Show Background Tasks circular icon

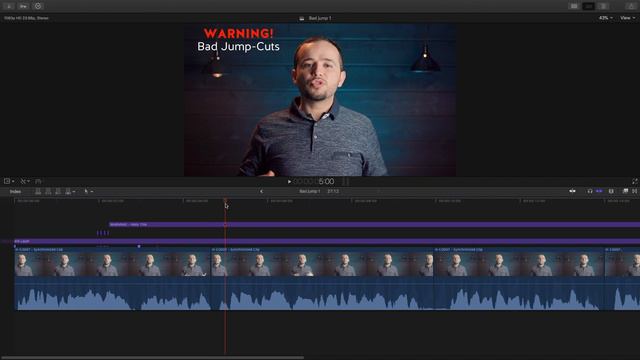click(38, 6)
